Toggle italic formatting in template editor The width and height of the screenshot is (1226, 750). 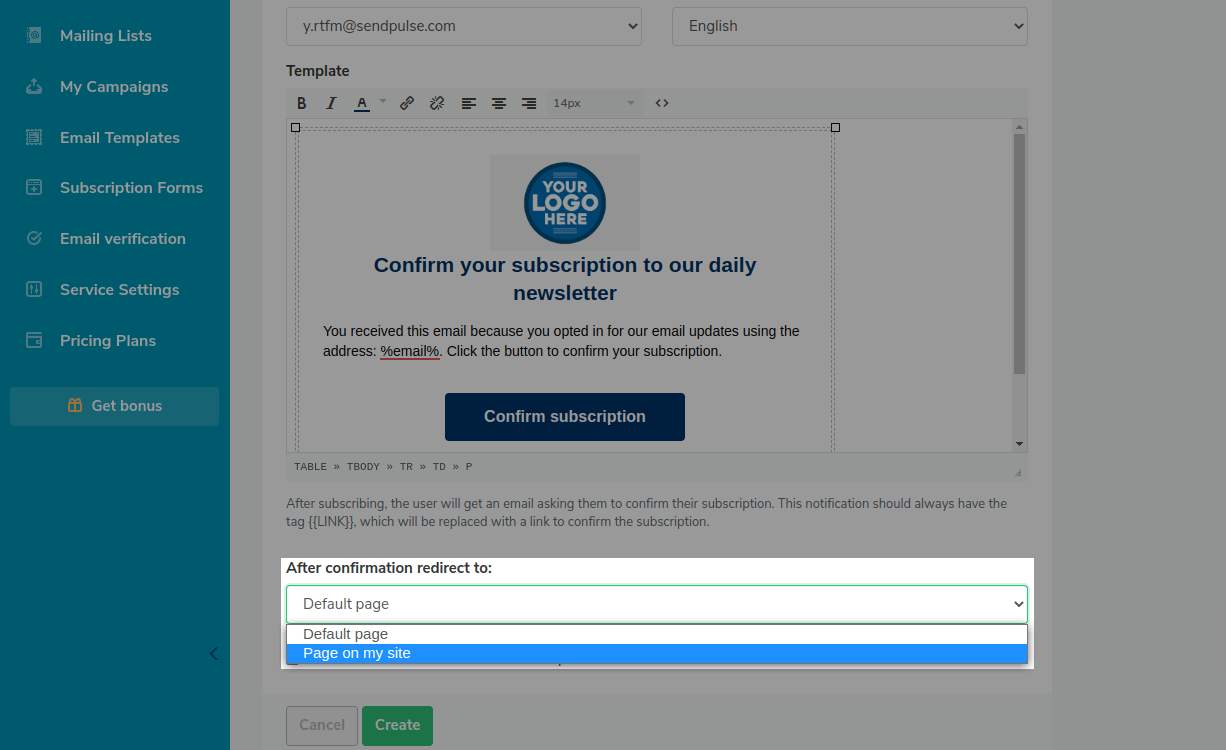click(x=331, y=103)
